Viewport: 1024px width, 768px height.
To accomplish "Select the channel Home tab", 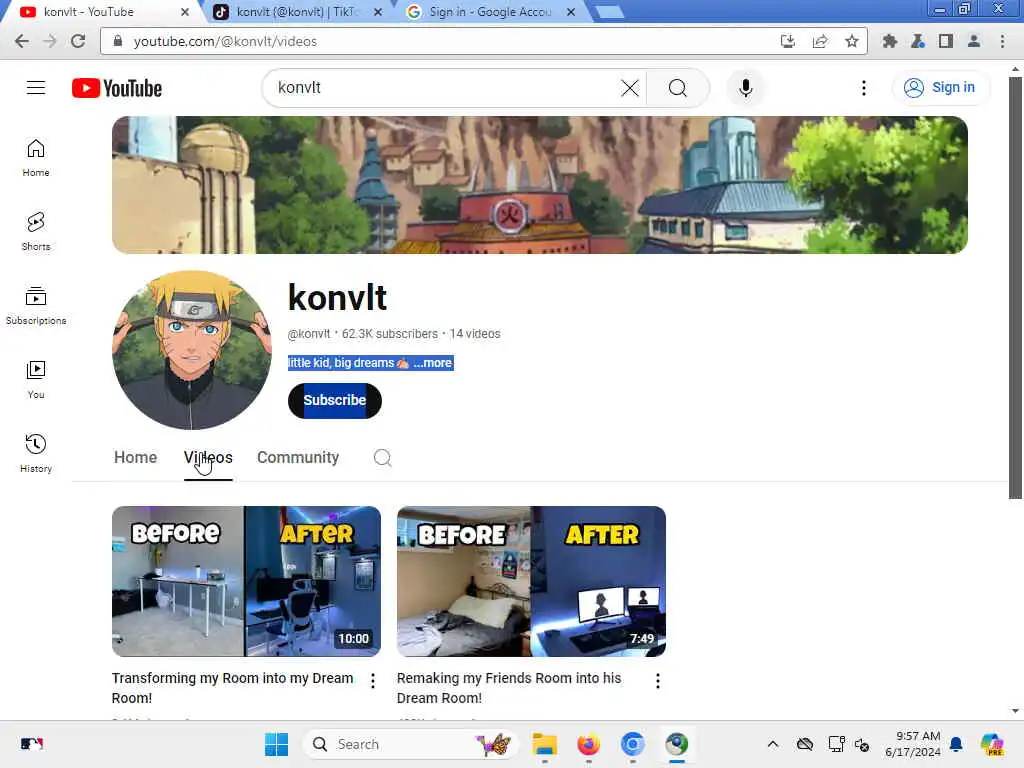I will click(x=136, y=458).
